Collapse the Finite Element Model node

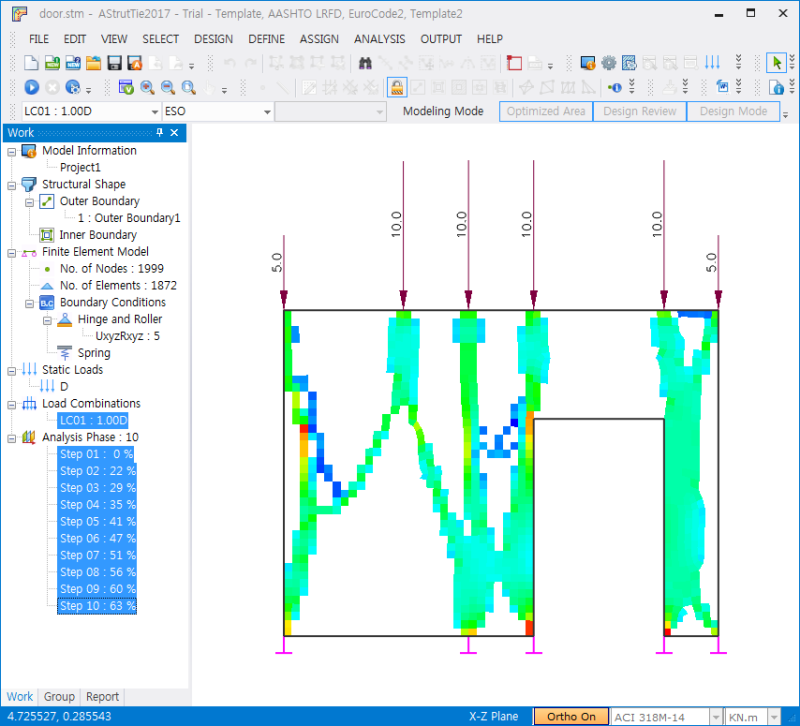pyautogui.click(x=11, y=253)
